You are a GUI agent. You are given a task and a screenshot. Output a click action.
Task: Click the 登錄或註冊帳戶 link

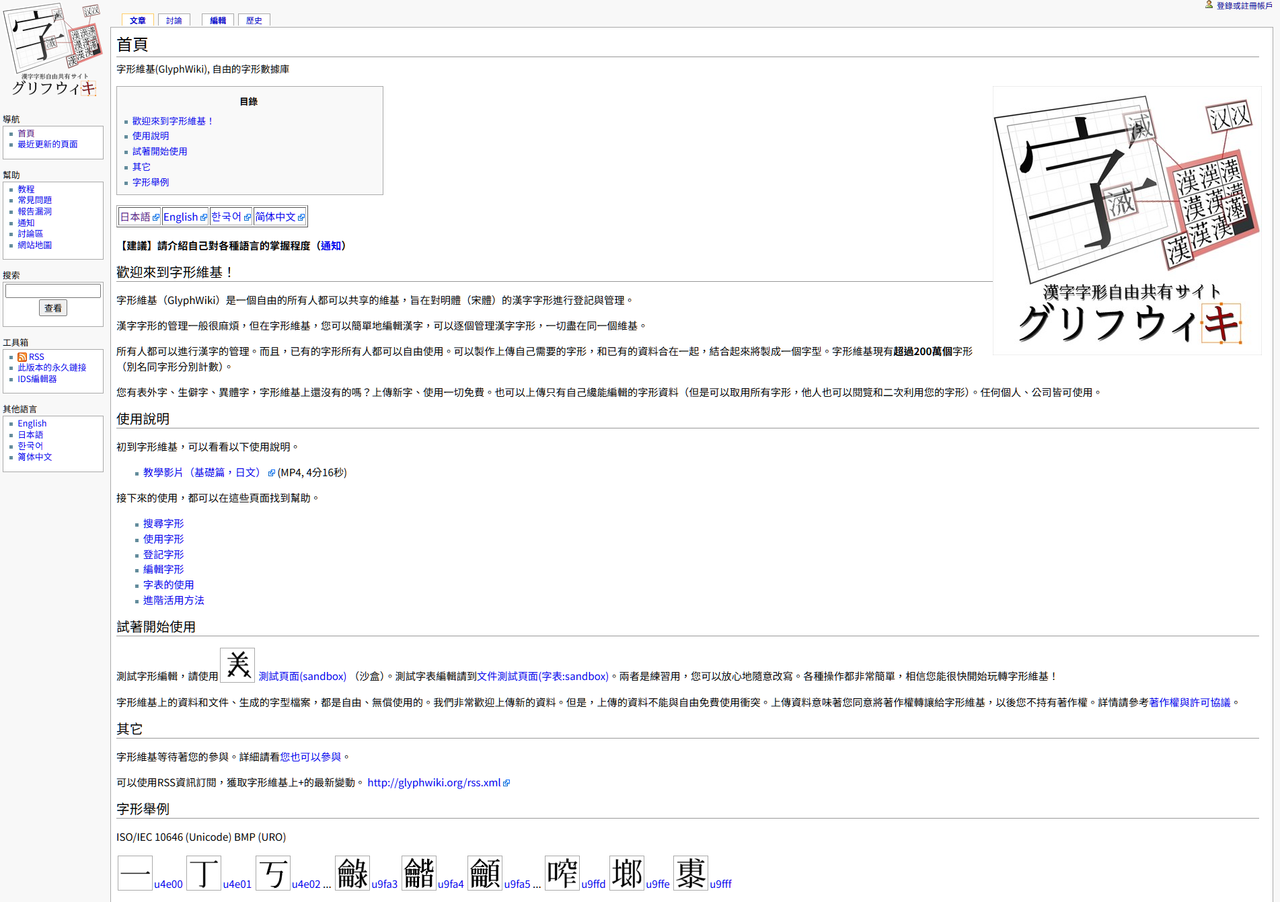[1244, 6]
